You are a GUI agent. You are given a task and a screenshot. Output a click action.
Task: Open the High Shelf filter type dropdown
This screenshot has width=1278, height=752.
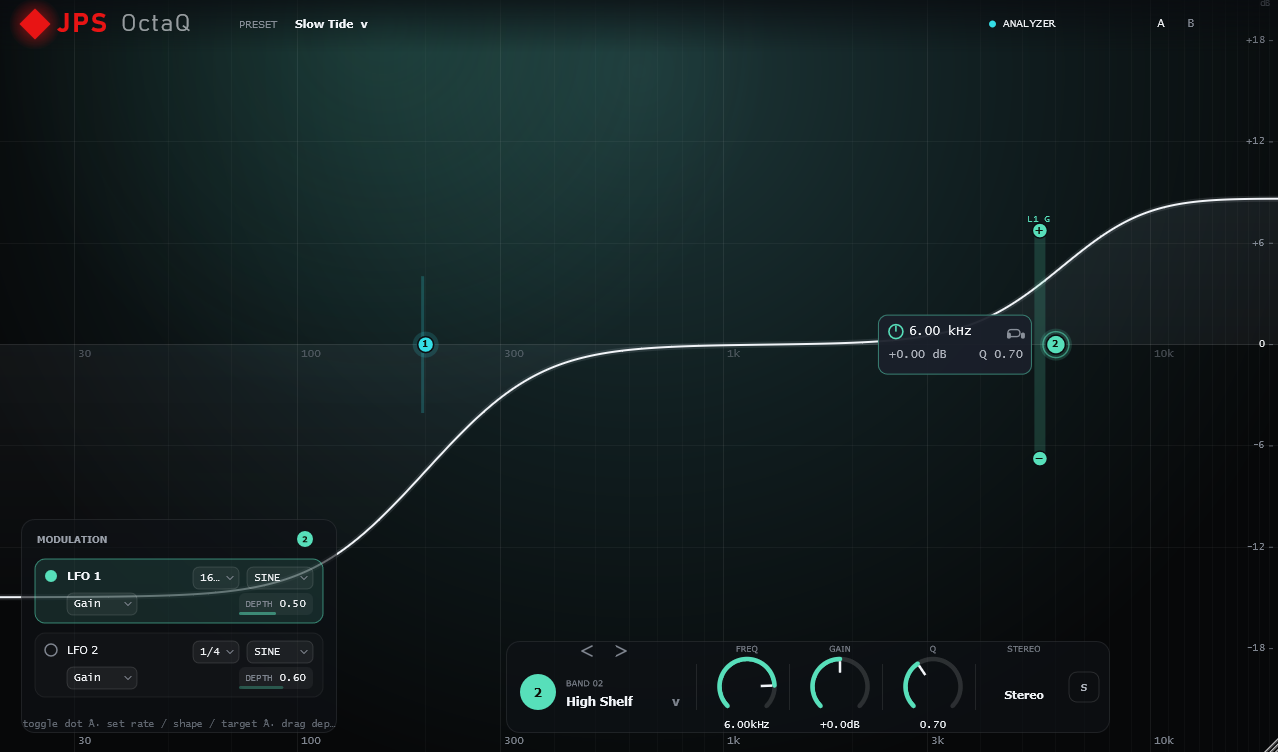pyautogui.click(x=623, y=701)
